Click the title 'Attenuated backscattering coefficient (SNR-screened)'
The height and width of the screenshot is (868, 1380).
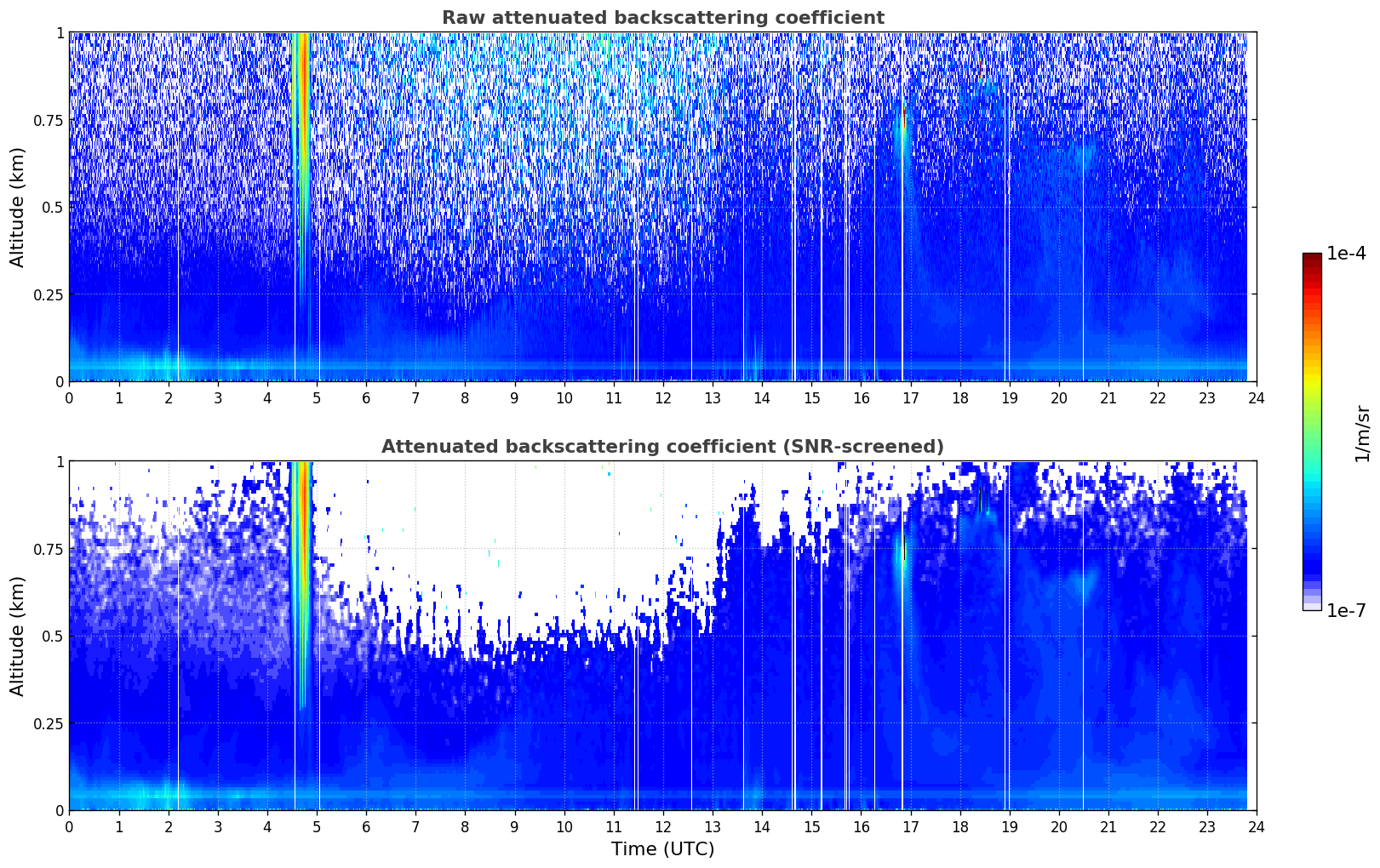662,447
